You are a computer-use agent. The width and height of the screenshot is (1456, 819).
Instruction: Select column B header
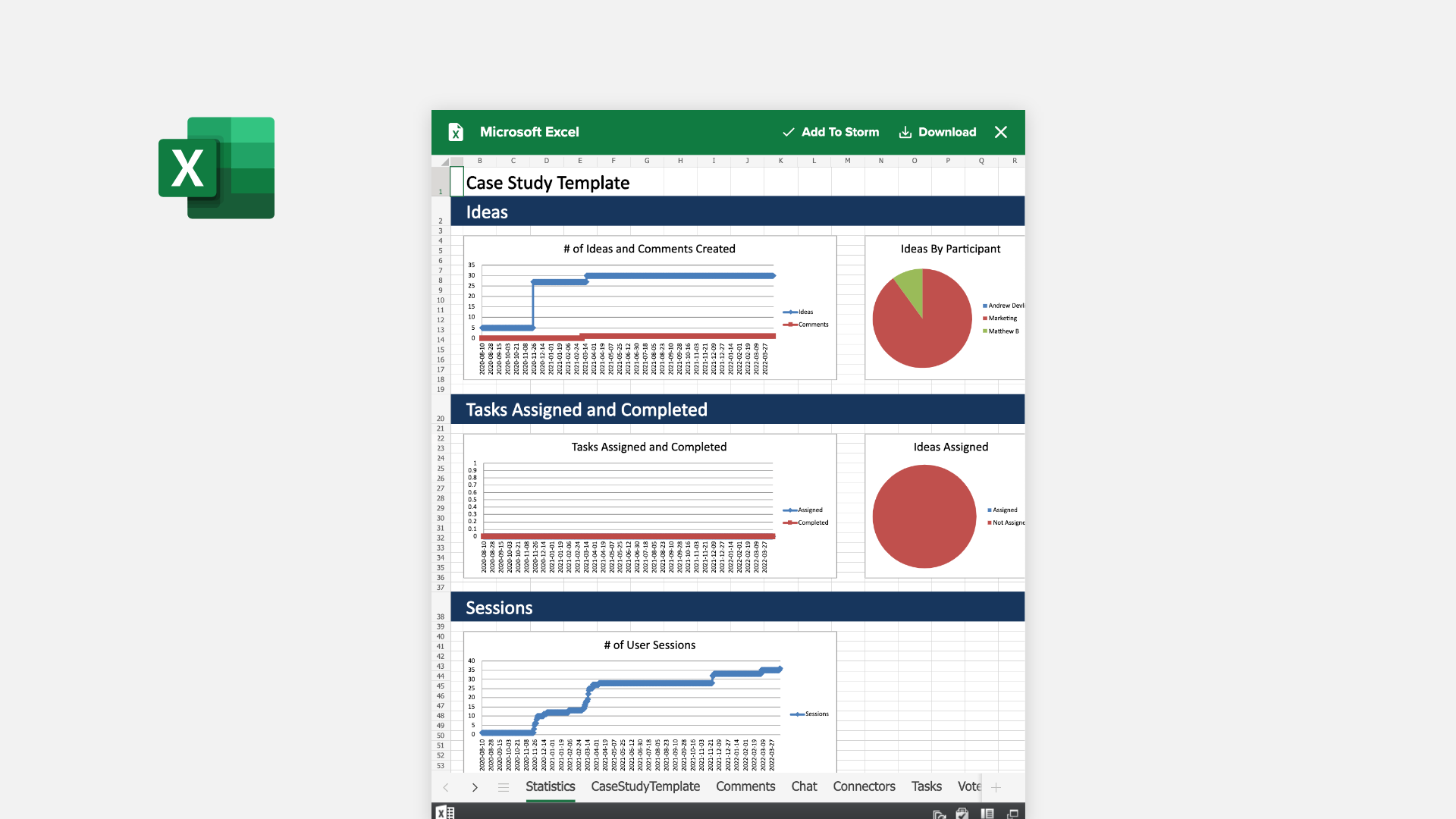coord(479,161)
